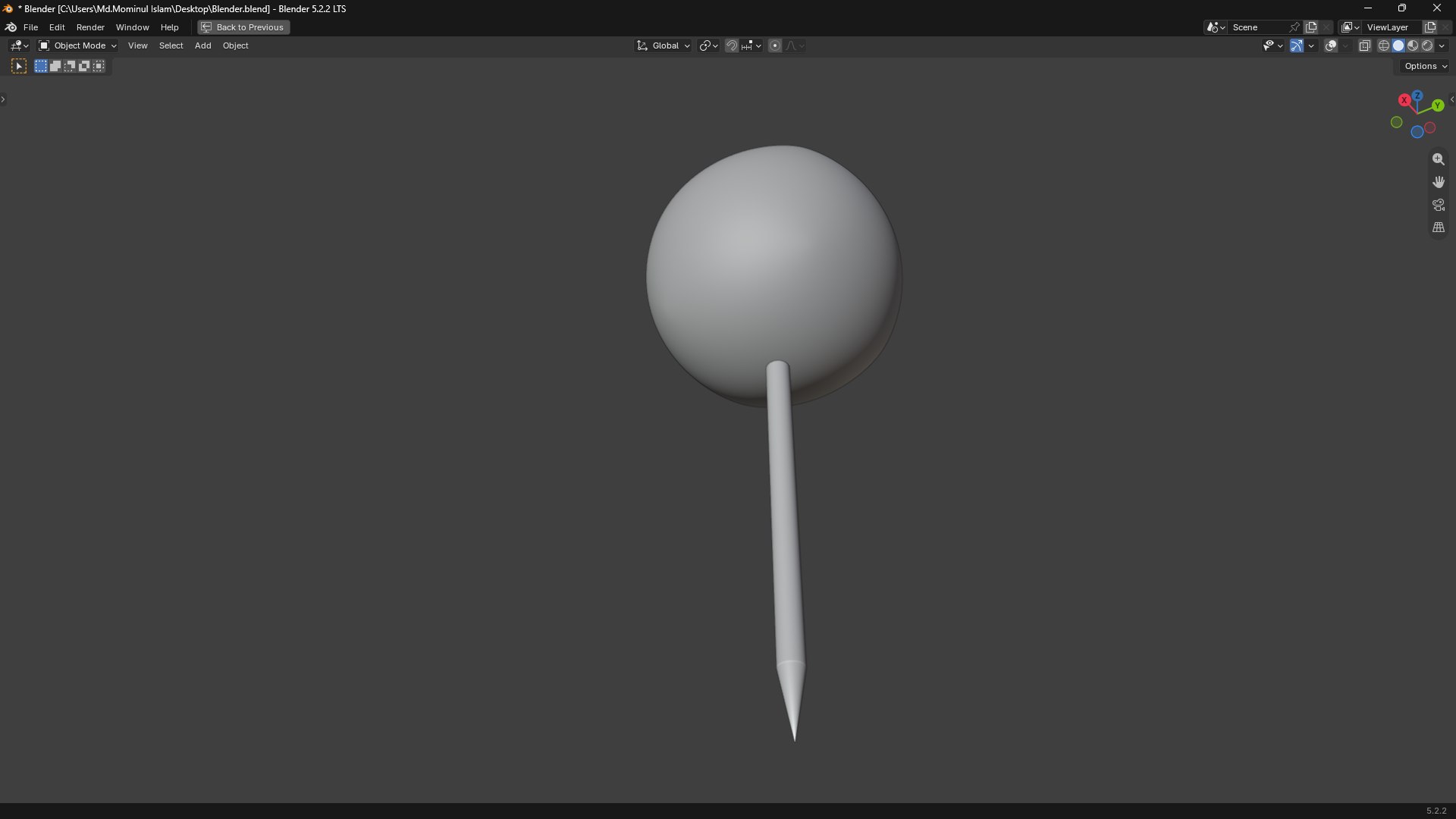This screenshot has width=1456, height=819.
Task: Open the Object menu in viewport header
Action: point(235,45)
